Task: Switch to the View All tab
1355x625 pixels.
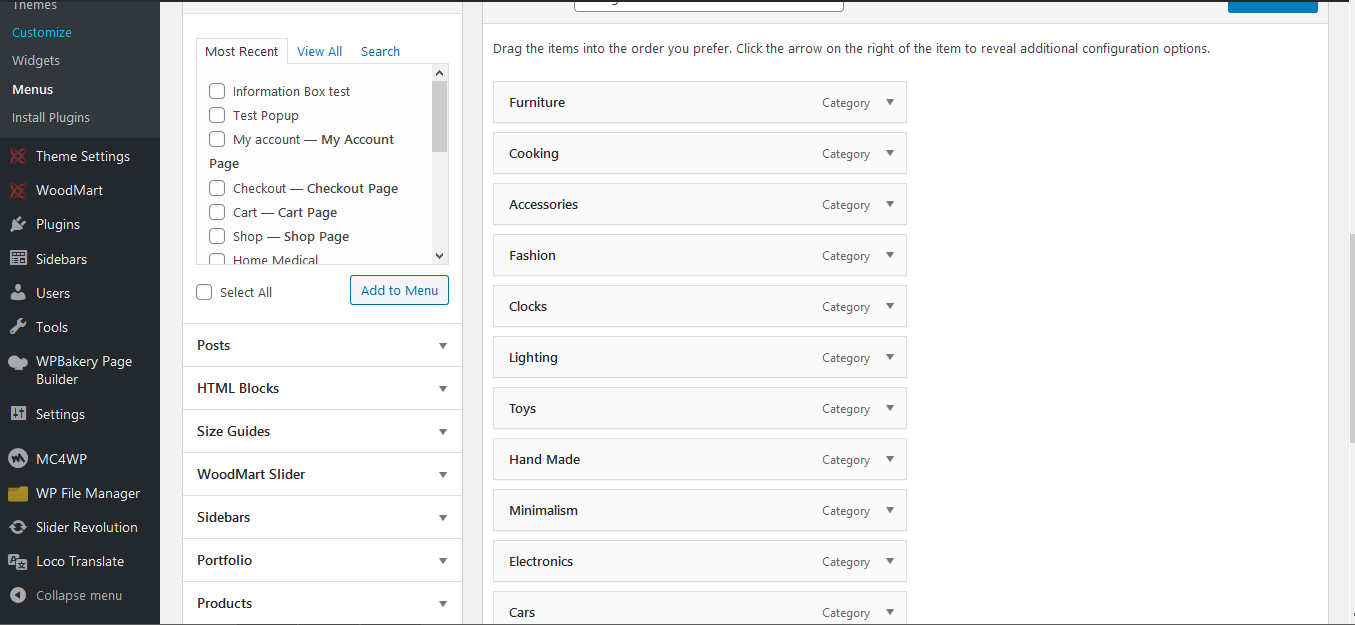Action: coord(319,51)
